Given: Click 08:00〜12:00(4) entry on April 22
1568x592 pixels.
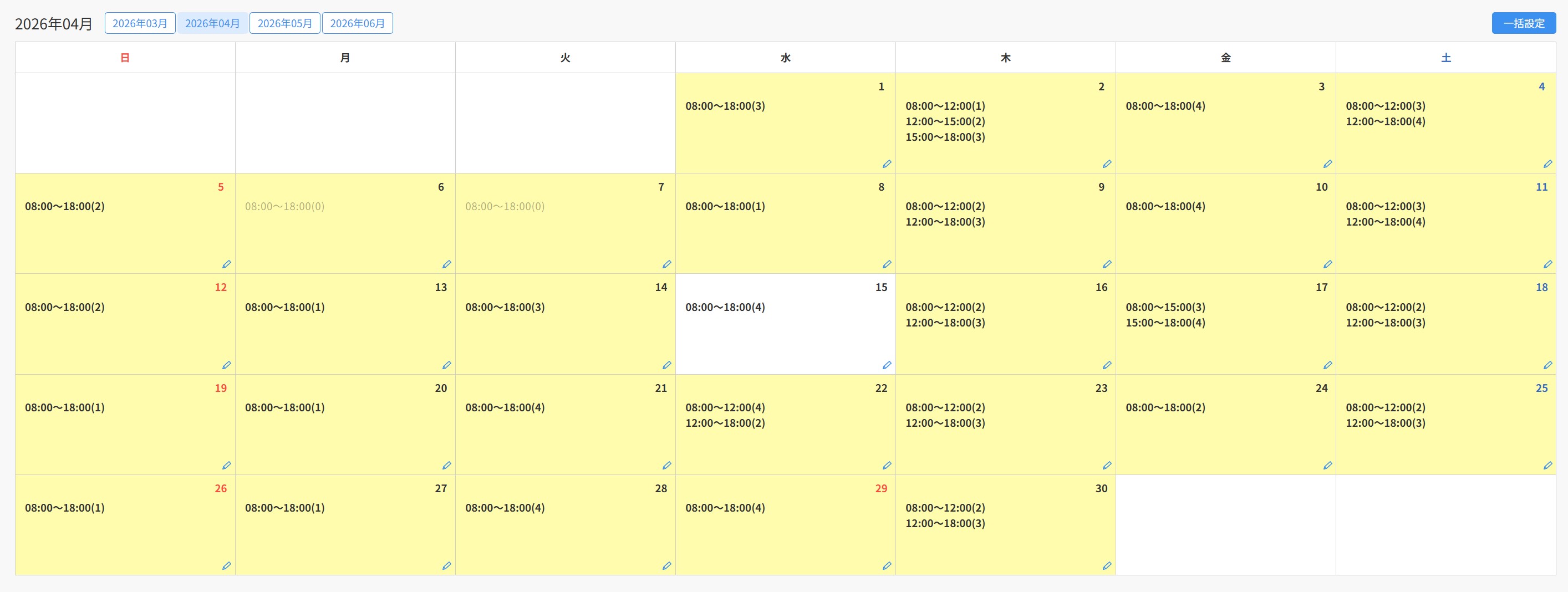Looking at the screenshot, I should pos(725,407).
